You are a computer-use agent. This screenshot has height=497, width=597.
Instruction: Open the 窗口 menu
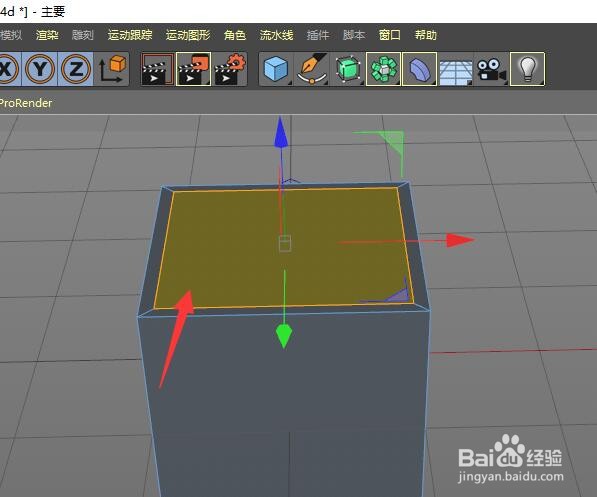[x=389, y=35]
